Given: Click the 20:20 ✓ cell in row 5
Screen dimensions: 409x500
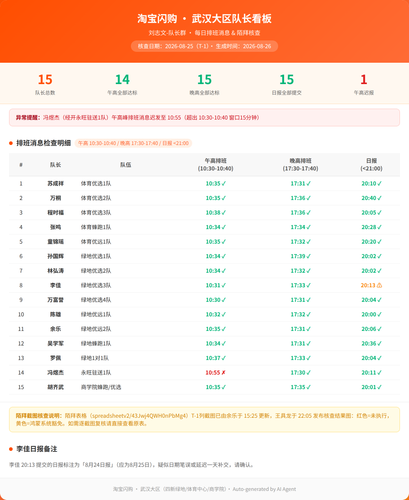Looking at the screenshot, I should pos(371,242).
